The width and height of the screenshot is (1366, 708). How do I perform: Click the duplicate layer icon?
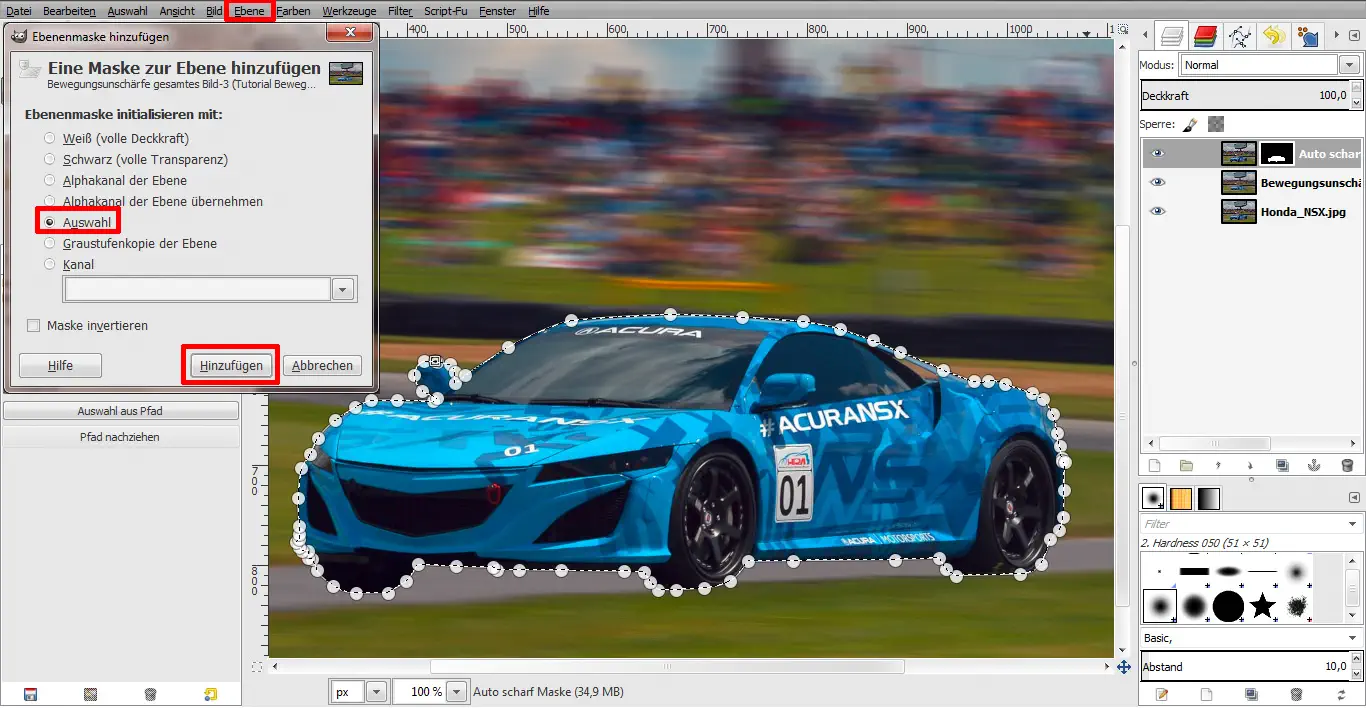1282,465
